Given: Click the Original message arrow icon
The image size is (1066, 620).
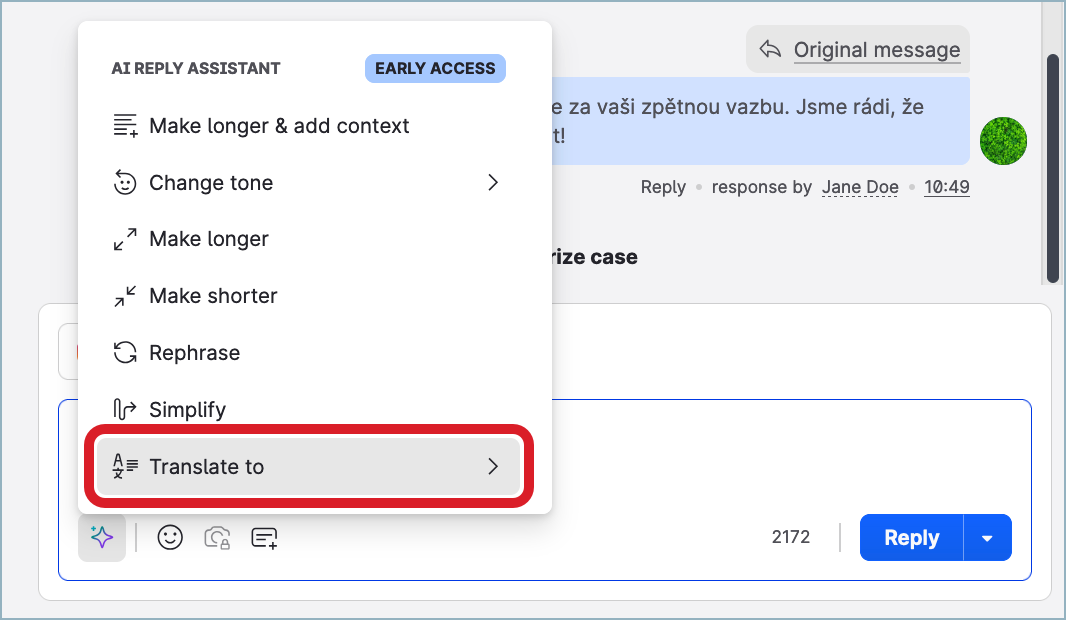Looking at the screenshot, I should click(x=769, y=49).
